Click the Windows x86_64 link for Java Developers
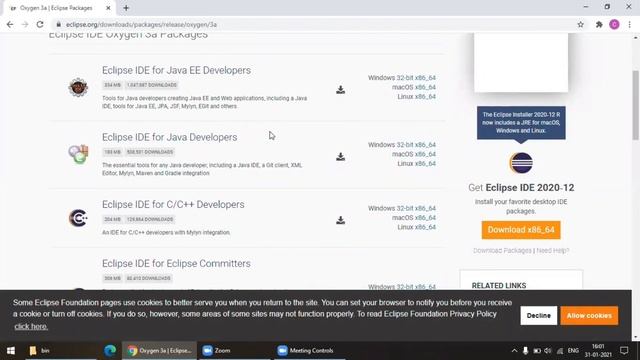The image size is (640, 360). pyautogui.click(x=425, y=144)
